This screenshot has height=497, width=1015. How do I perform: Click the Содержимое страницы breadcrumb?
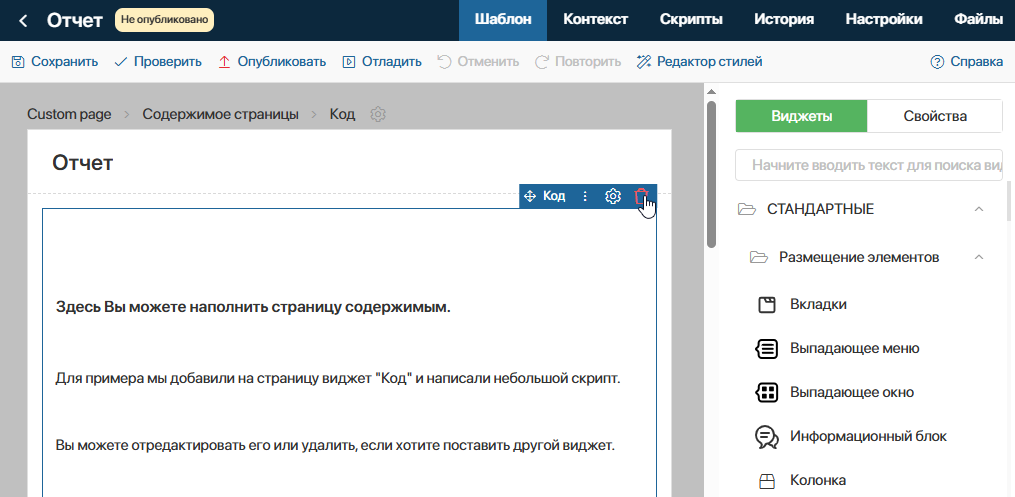point(221,115)
